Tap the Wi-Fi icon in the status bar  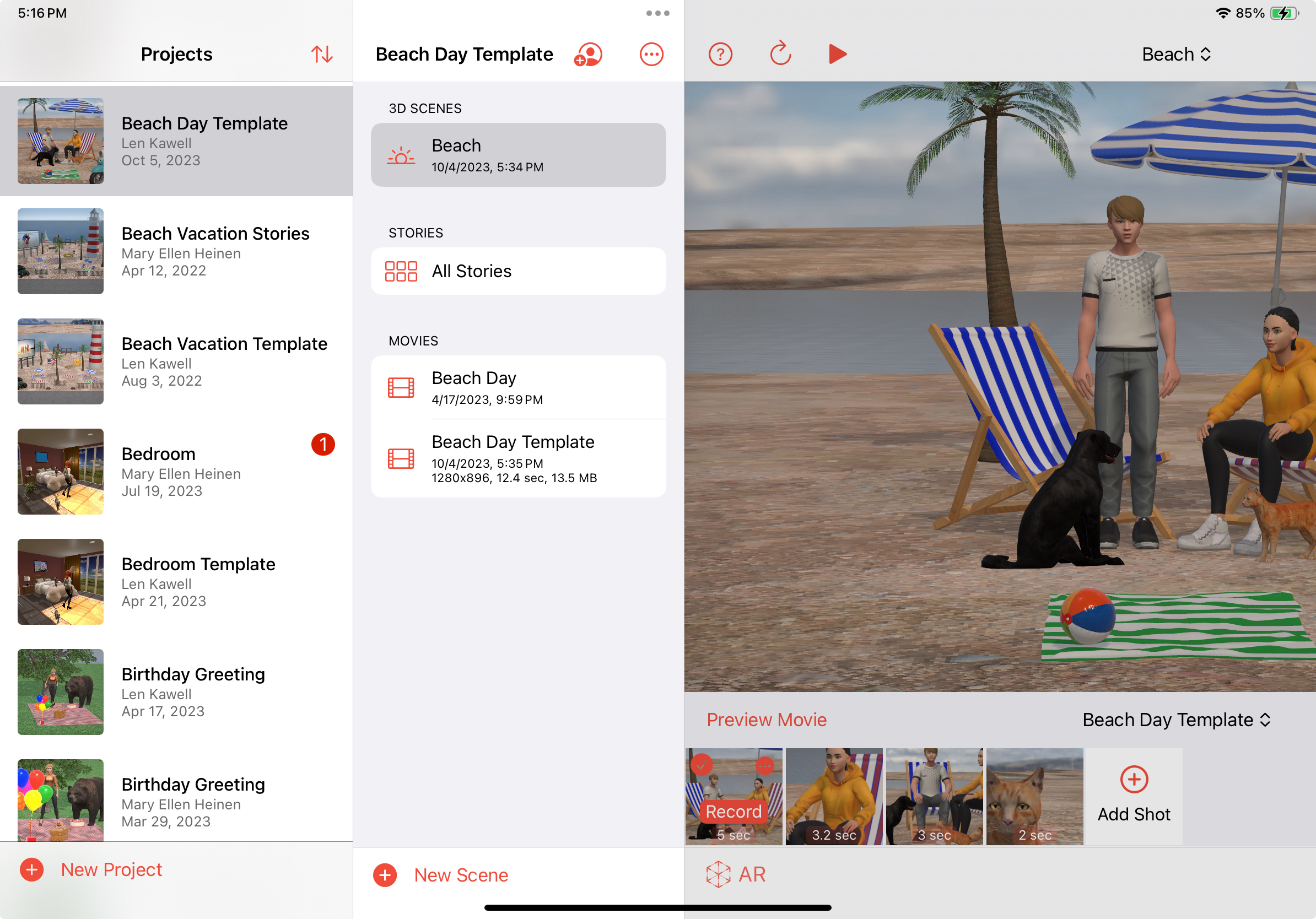coord(1222,13)
